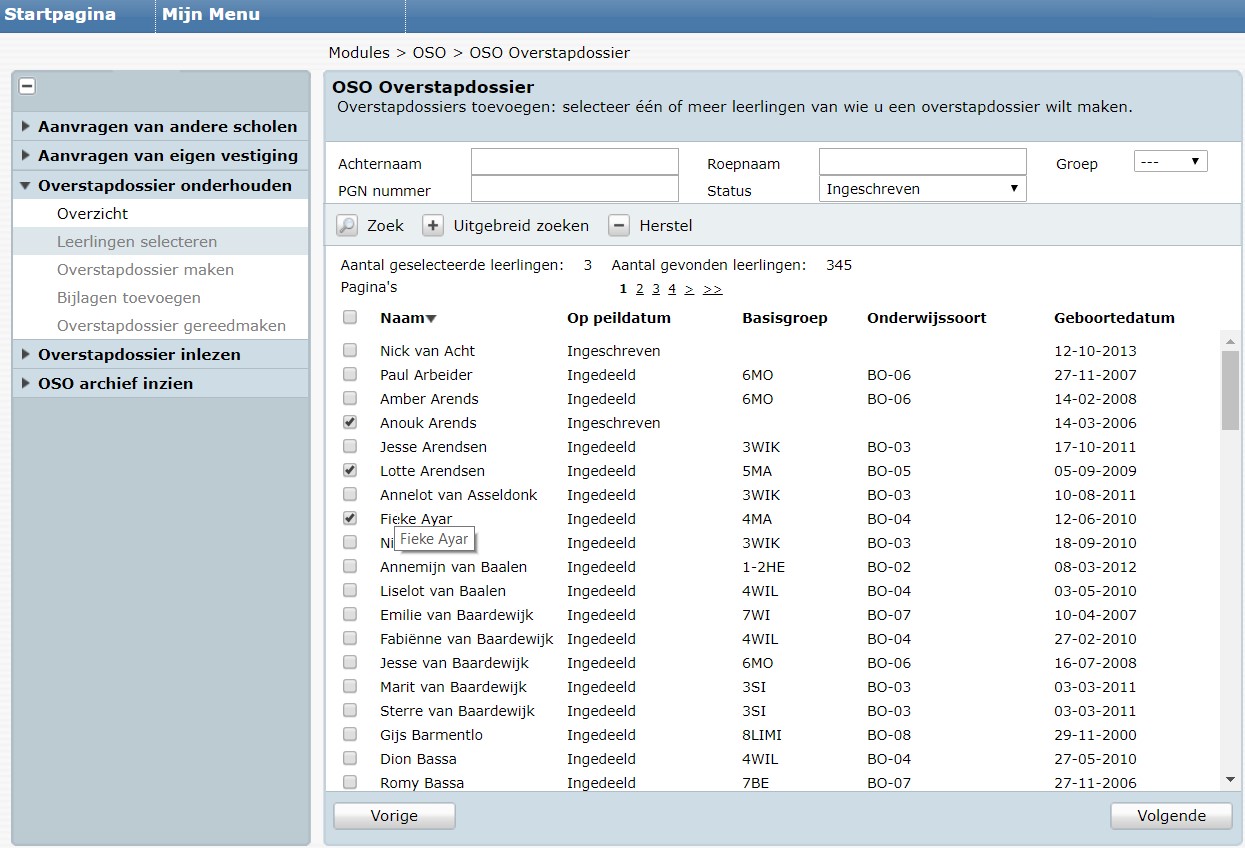The image size is (1245, 848).
Task: Click the name Marit van Baardewijk
Action: pos(453,687)
